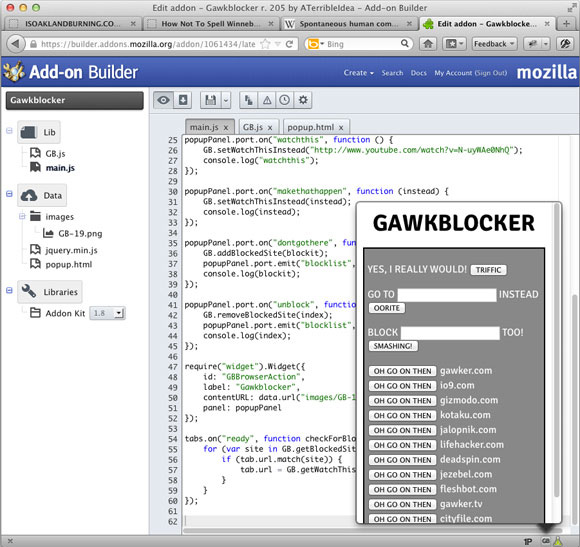
Task: Click the home icon in toolbar
Action: [428, 44]
